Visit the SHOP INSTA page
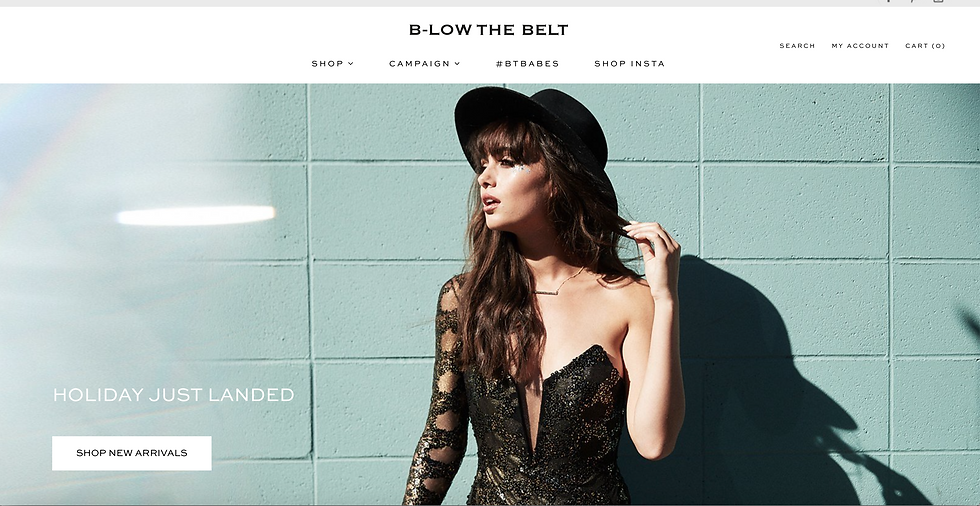This screenshot has width=980, height=506. [x=629, y=64]
